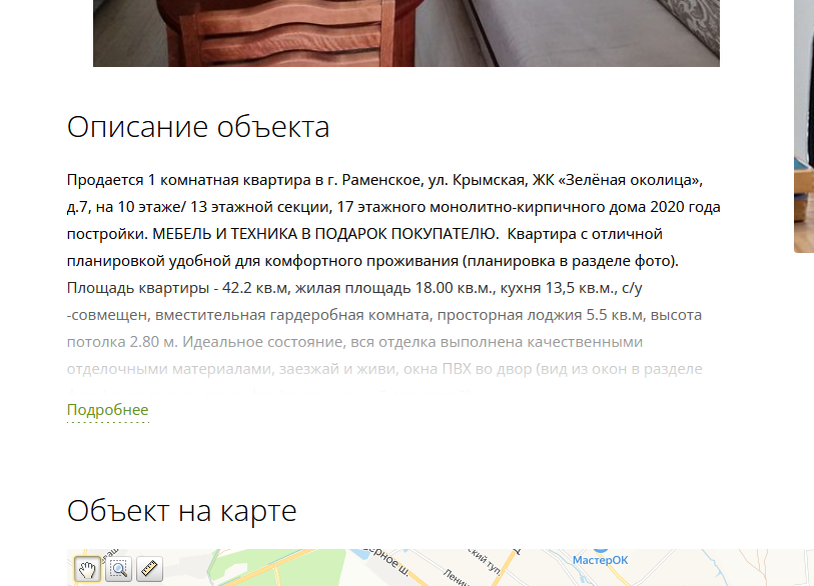
Task: Click text МЕБЕЛЬ И ТЕХНИКА В ПОДАРОК ПОКУПАТЕЛЮ
Action: pyautogui.click(x=325, y=234)
